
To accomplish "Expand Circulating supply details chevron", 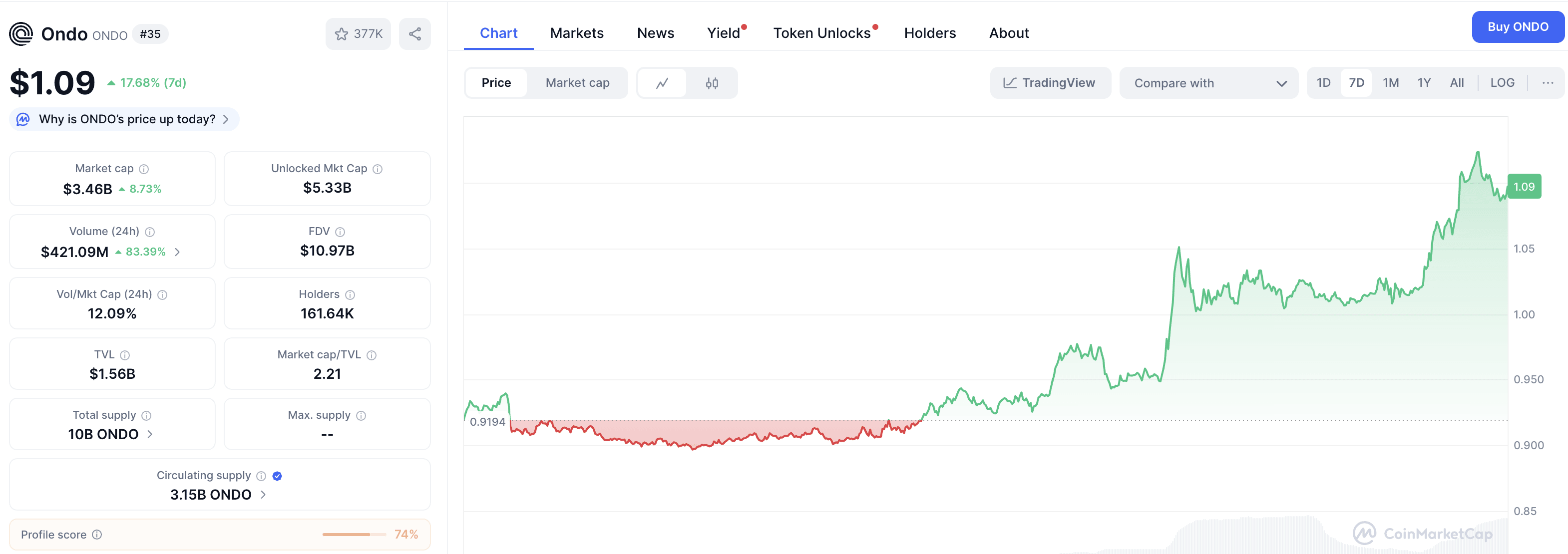I will tap(263, 495).
